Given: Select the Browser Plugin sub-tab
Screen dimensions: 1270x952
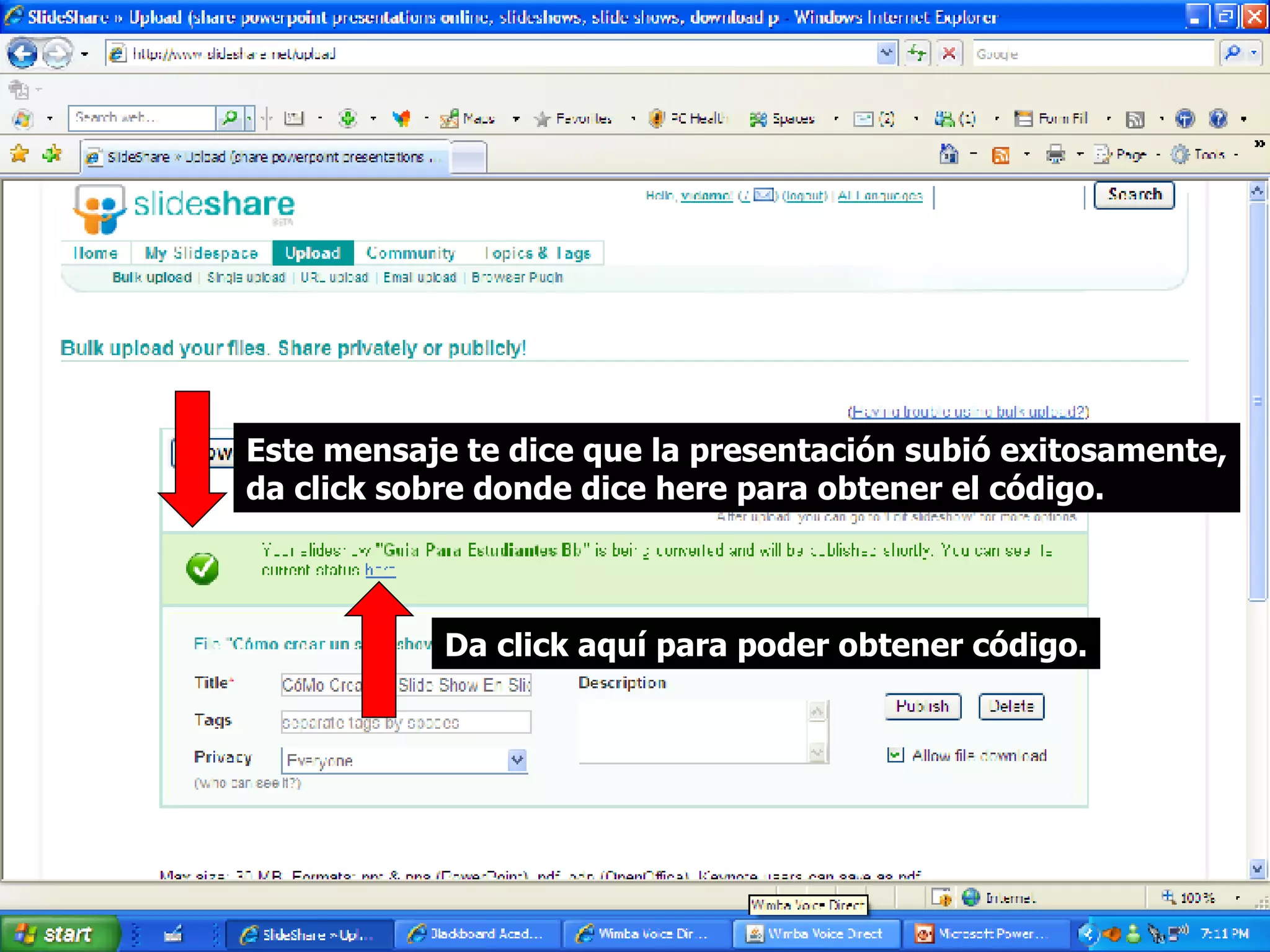Looking at the screenshot, I should pyautogui.click(x=517, y=277).
